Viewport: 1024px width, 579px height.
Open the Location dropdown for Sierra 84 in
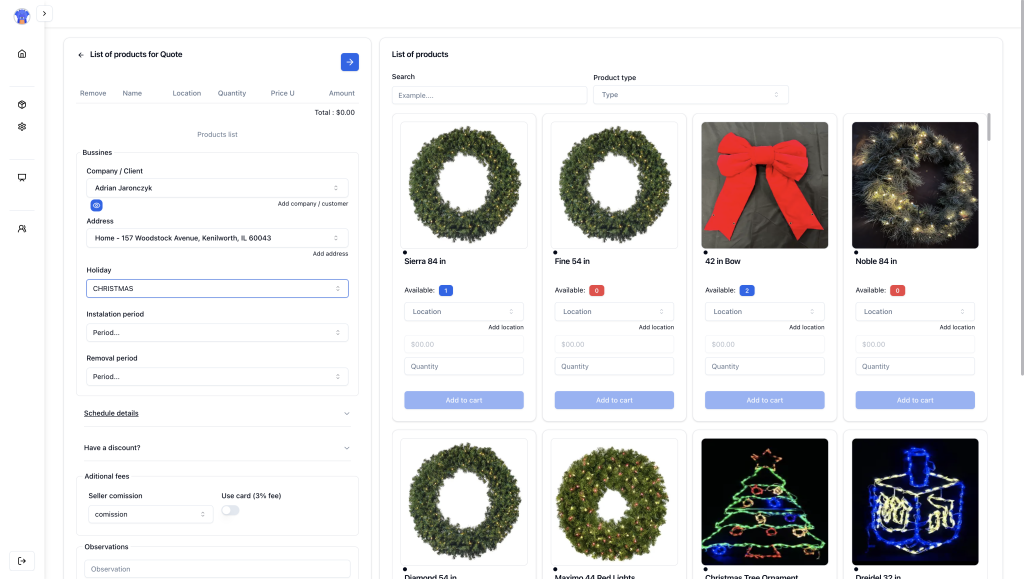[x=464, y=311]
